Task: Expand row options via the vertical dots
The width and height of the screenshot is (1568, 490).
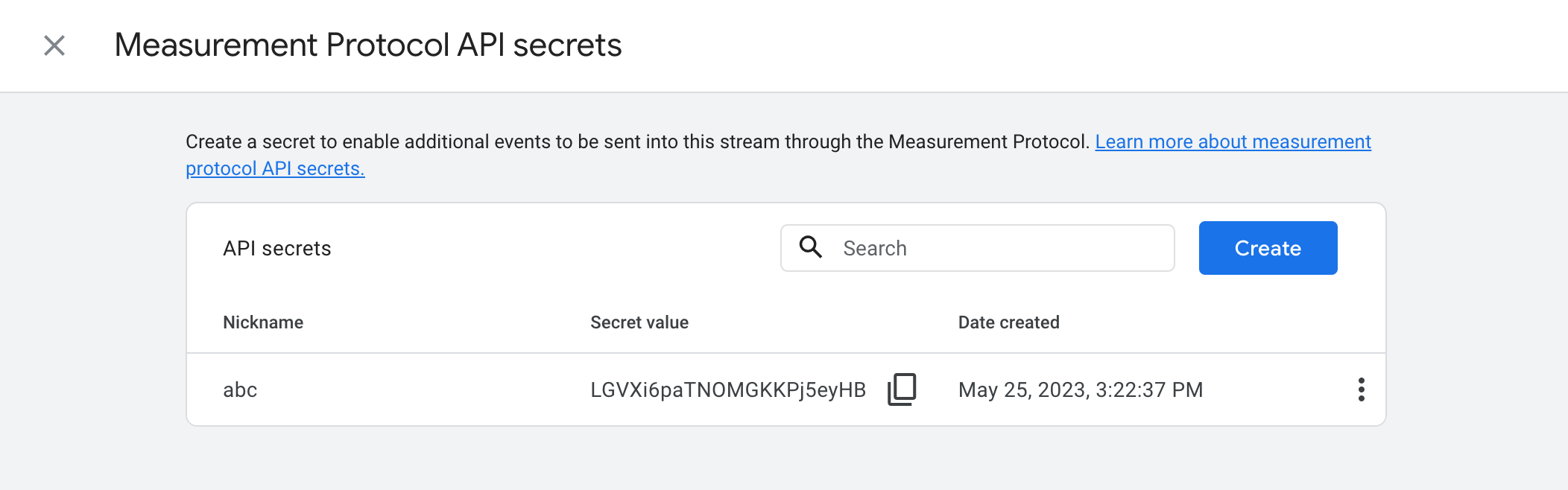Action: [1361, 389]
